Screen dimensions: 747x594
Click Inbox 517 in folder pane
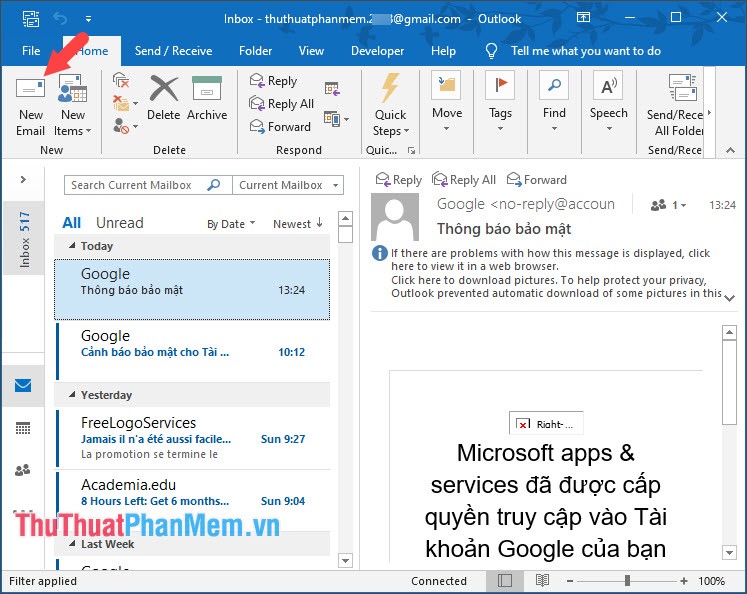(24, 239)
